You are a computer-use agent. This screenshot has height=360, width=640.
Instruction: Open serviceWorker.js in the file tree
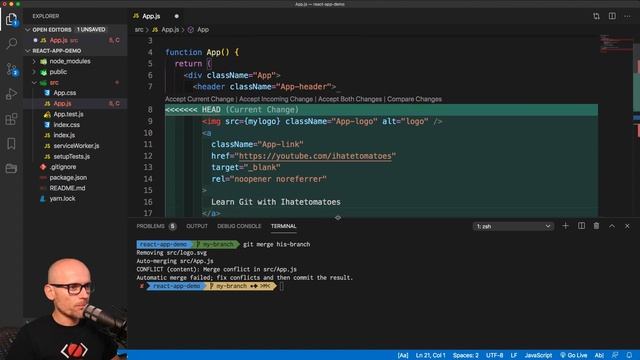tap(76, 146)
